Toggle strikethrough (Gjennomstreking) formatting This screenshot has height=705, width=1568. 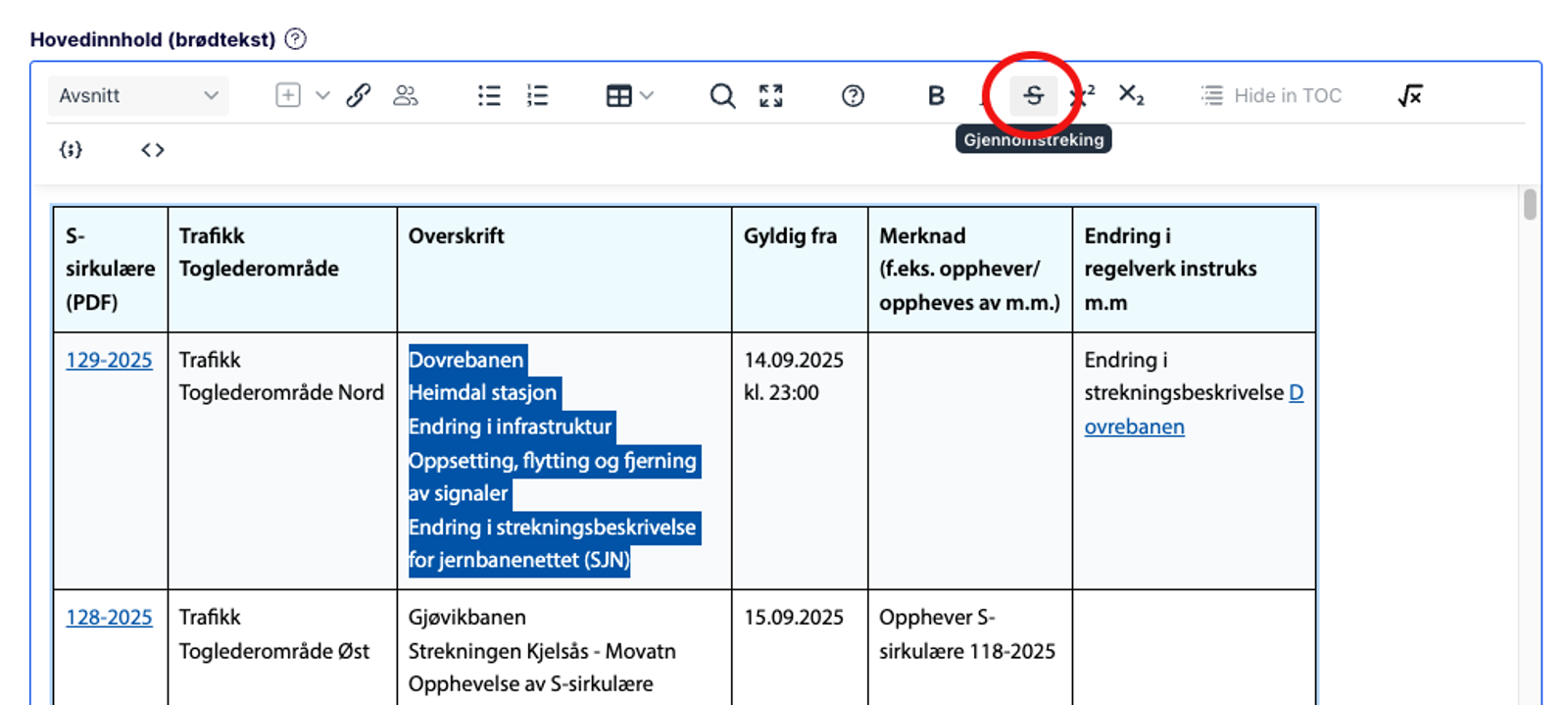pyautogui.click(x=1033, y=96)
